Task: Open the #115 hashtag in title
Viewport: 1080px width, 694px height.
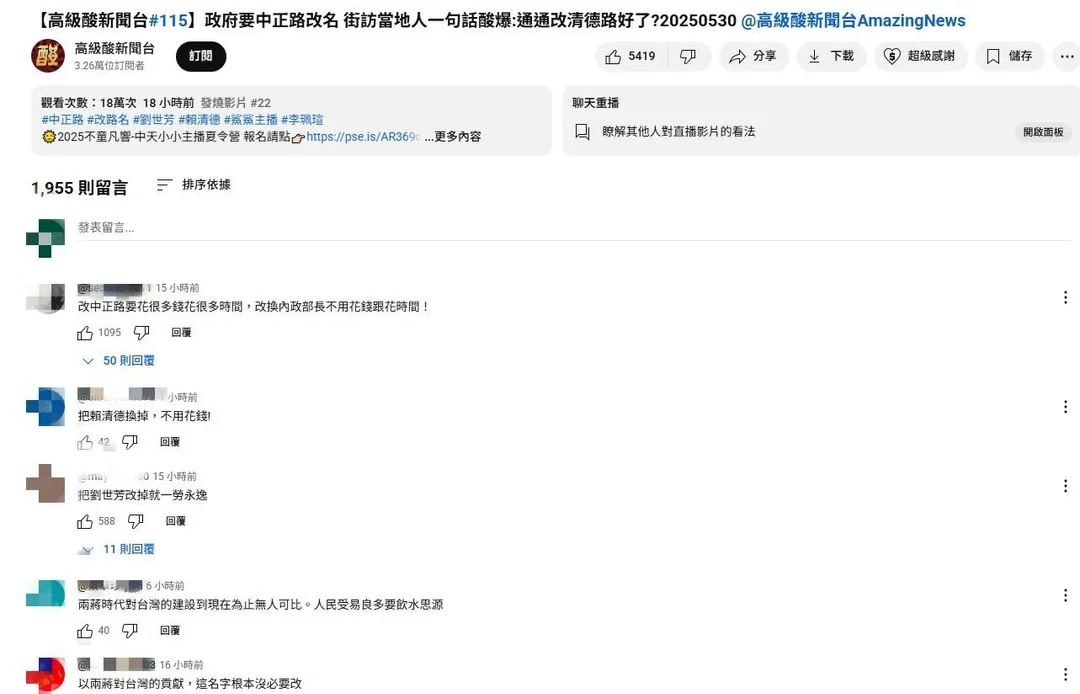Action: coord(168,21)
